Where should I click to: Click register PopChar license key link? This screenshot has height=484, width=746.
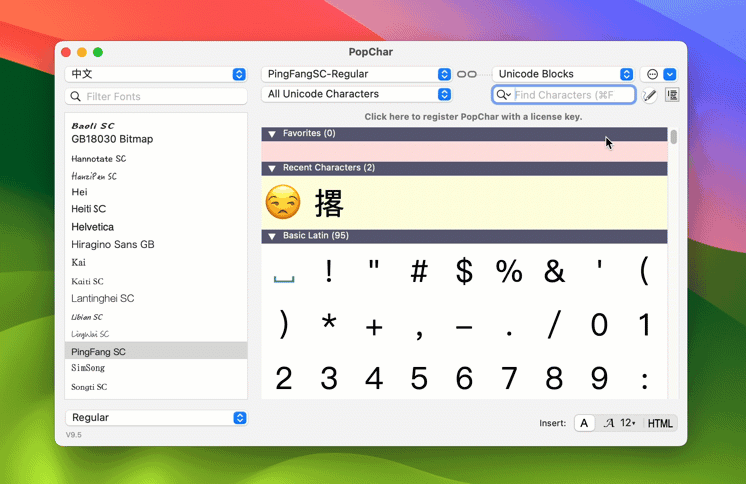click(x=473, y=117)
